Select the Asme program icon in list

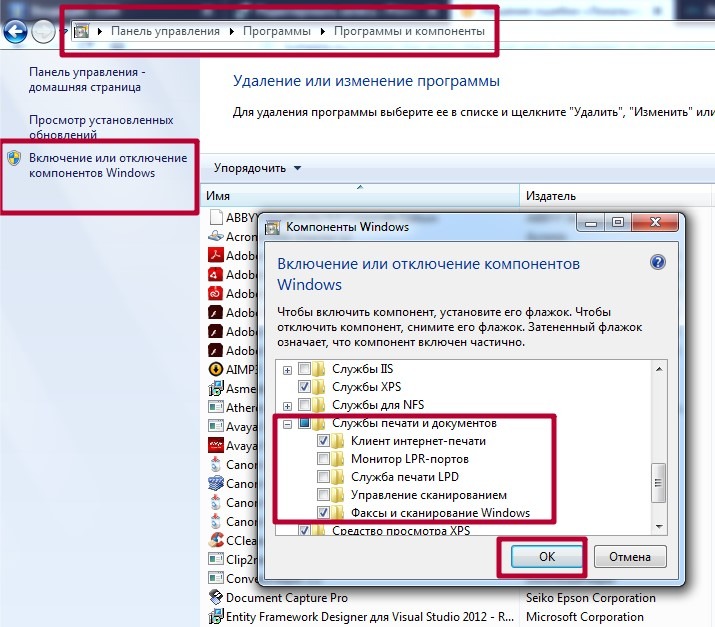[x=216, y=389]
